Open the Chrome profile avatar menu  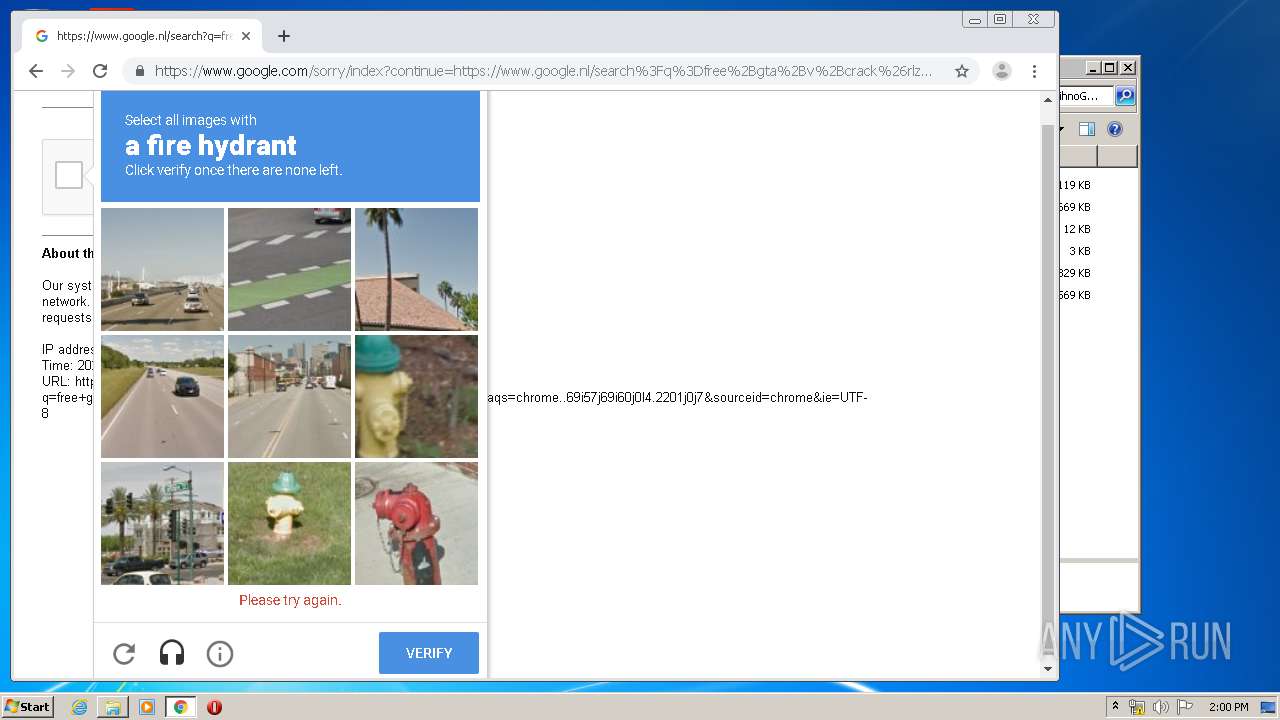[1002, 71]
